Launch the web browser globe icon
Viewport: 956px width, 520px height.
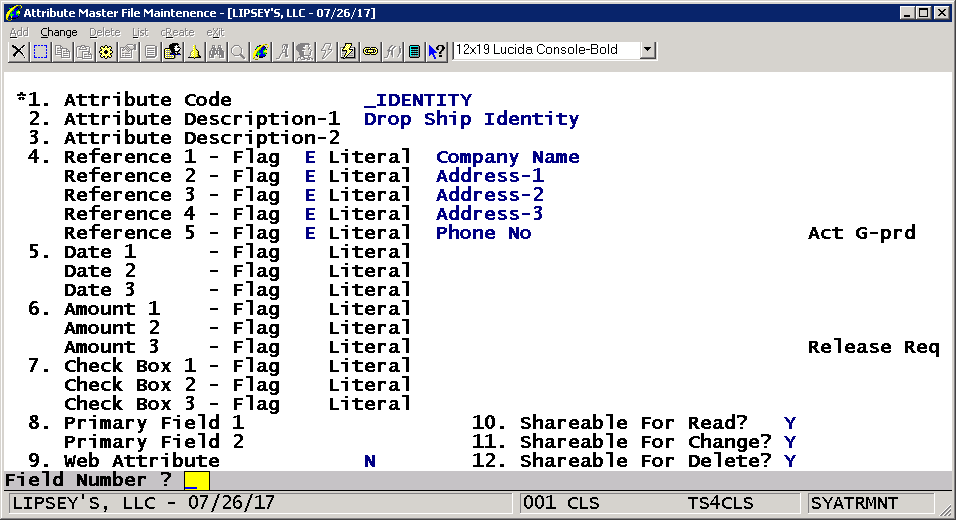[x=261, y=51]
